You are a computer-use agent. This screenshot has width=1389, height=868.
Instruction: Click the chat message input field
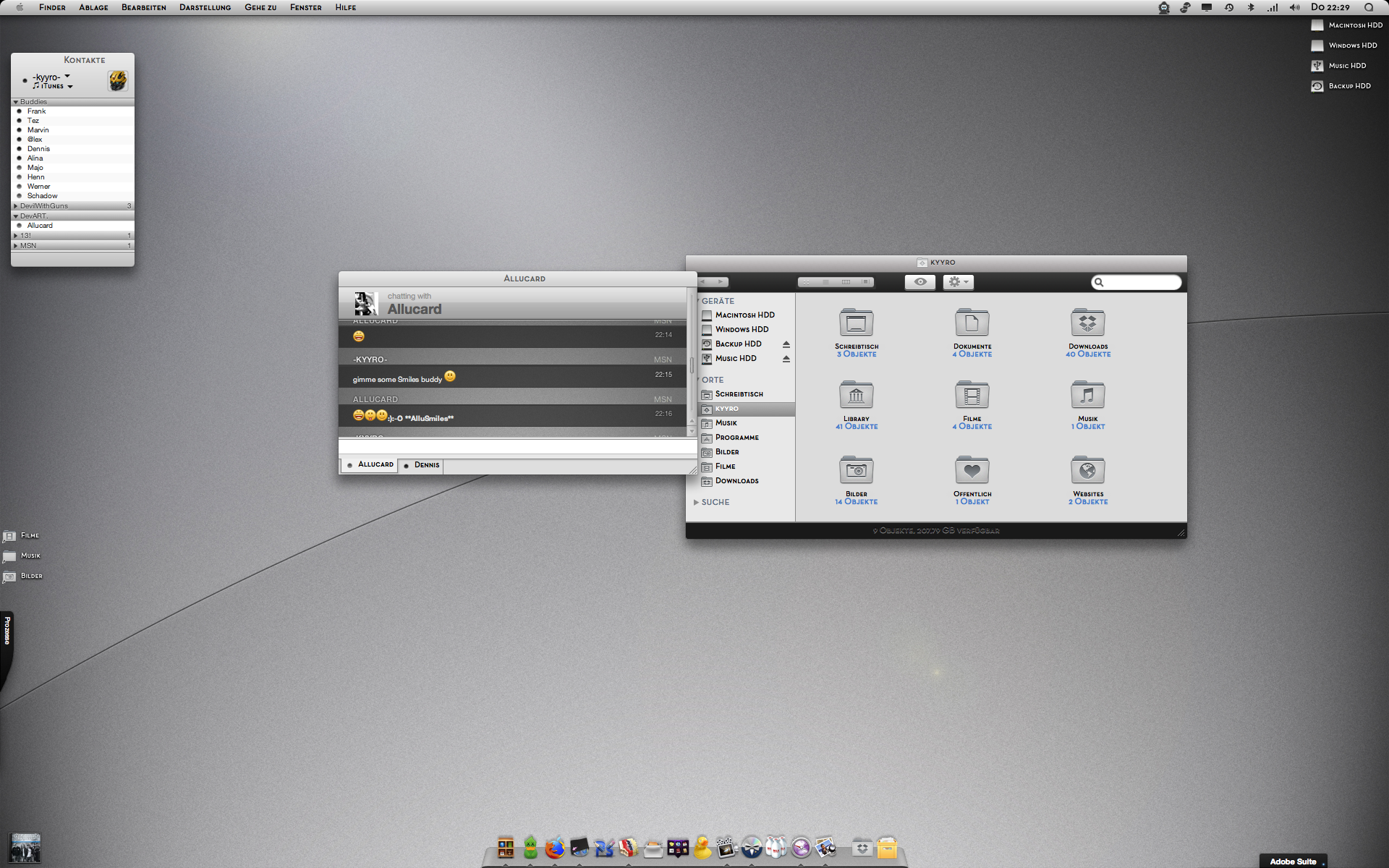point(517,446)
